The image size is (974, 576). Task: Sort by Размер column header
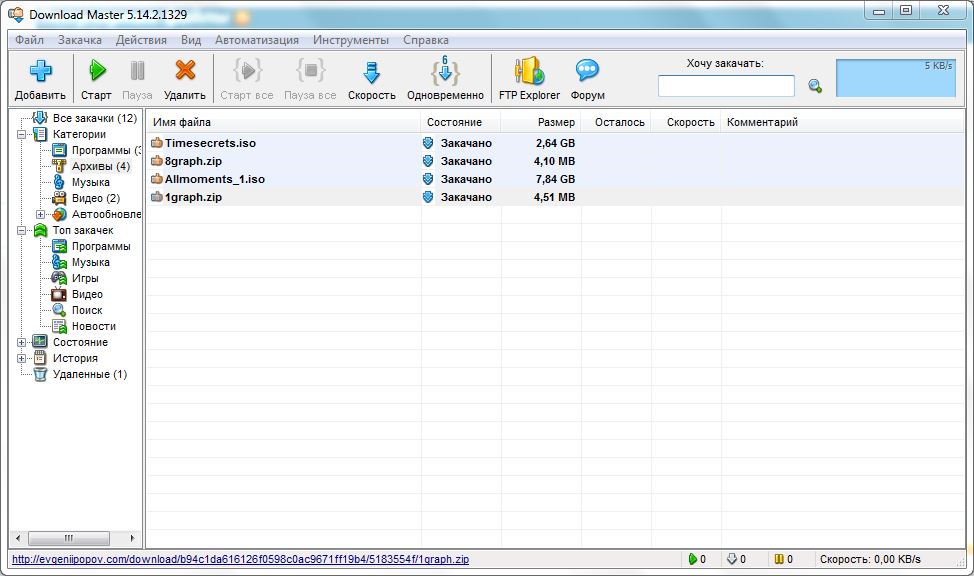541,122
